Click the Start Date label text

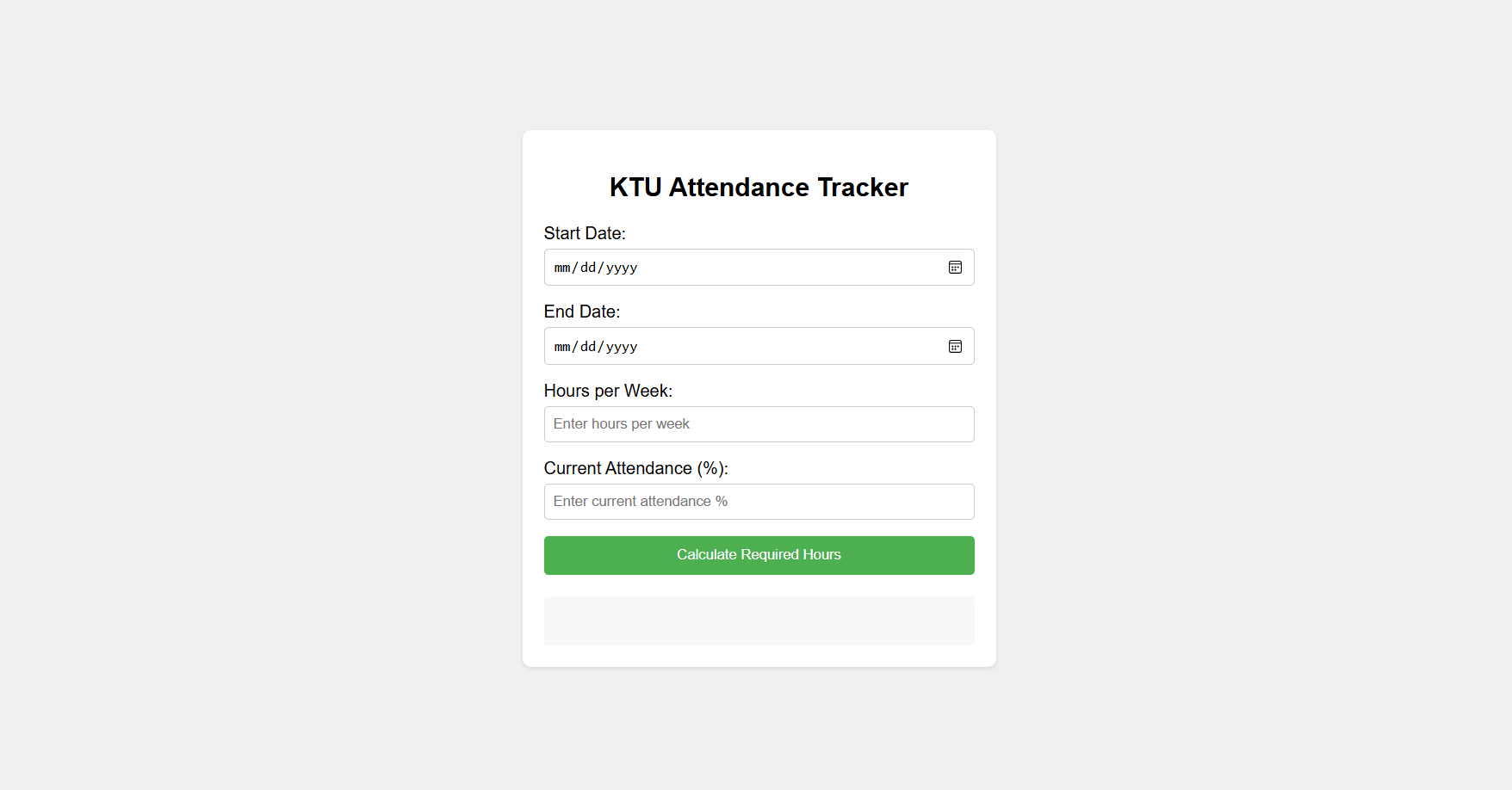pyautogui.click(x=585, y=232)
